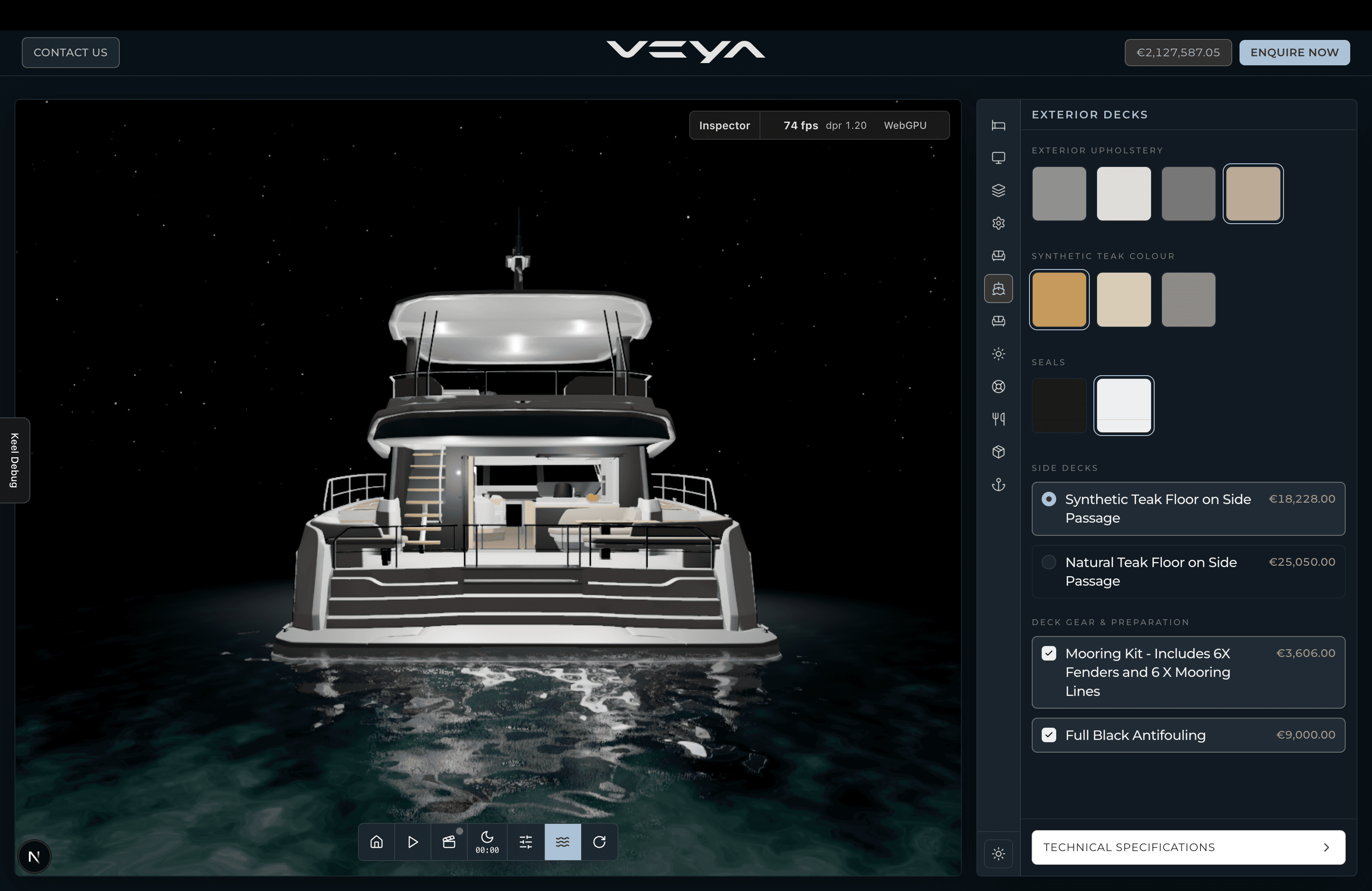Click the €2,127,587.05 total price button
Image resolution: width=1372 pixels, height=891 pixels.
click(x=1178, y=53)
